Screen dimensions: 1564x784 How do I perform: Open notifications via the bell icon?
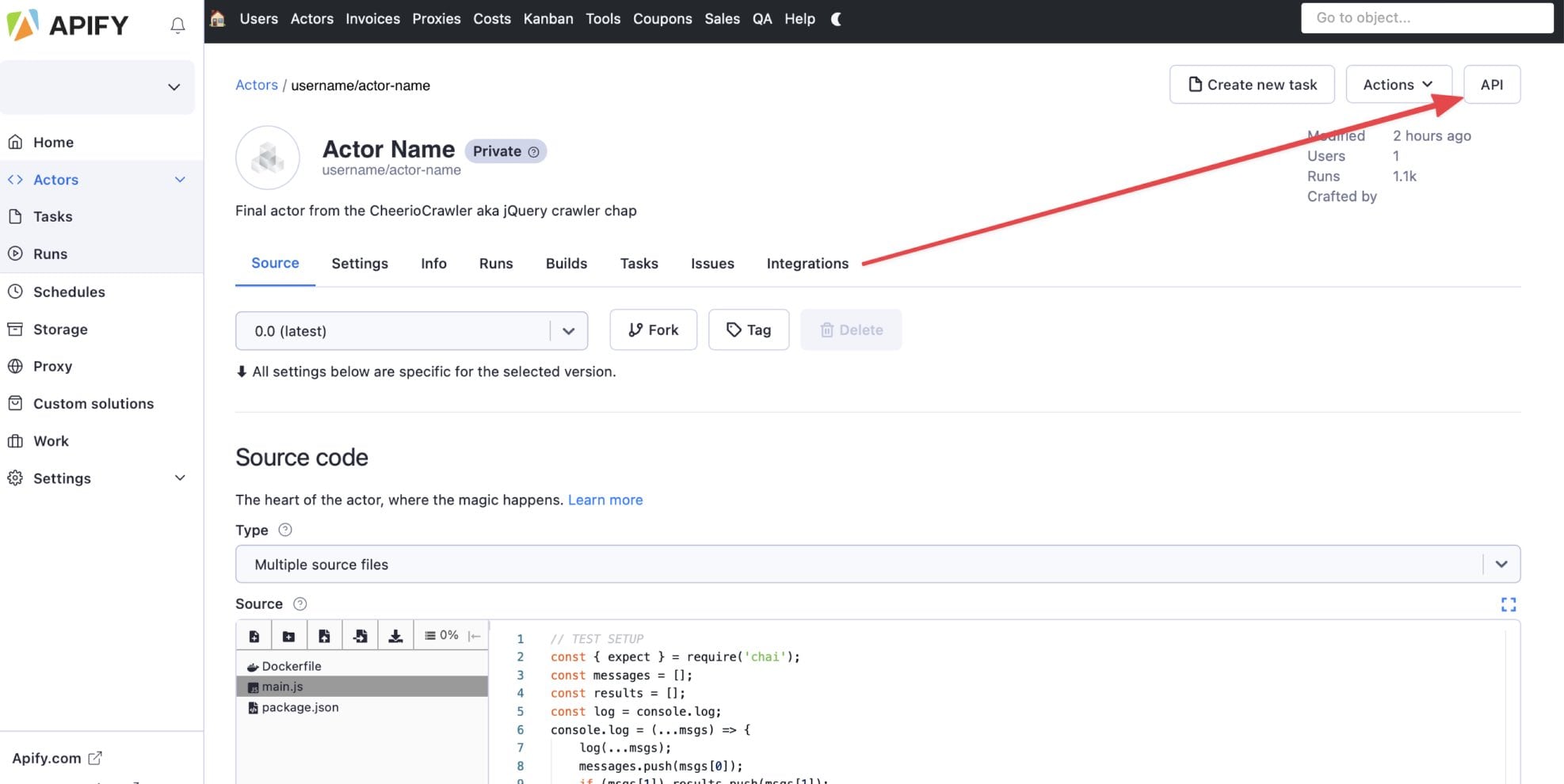177,25
